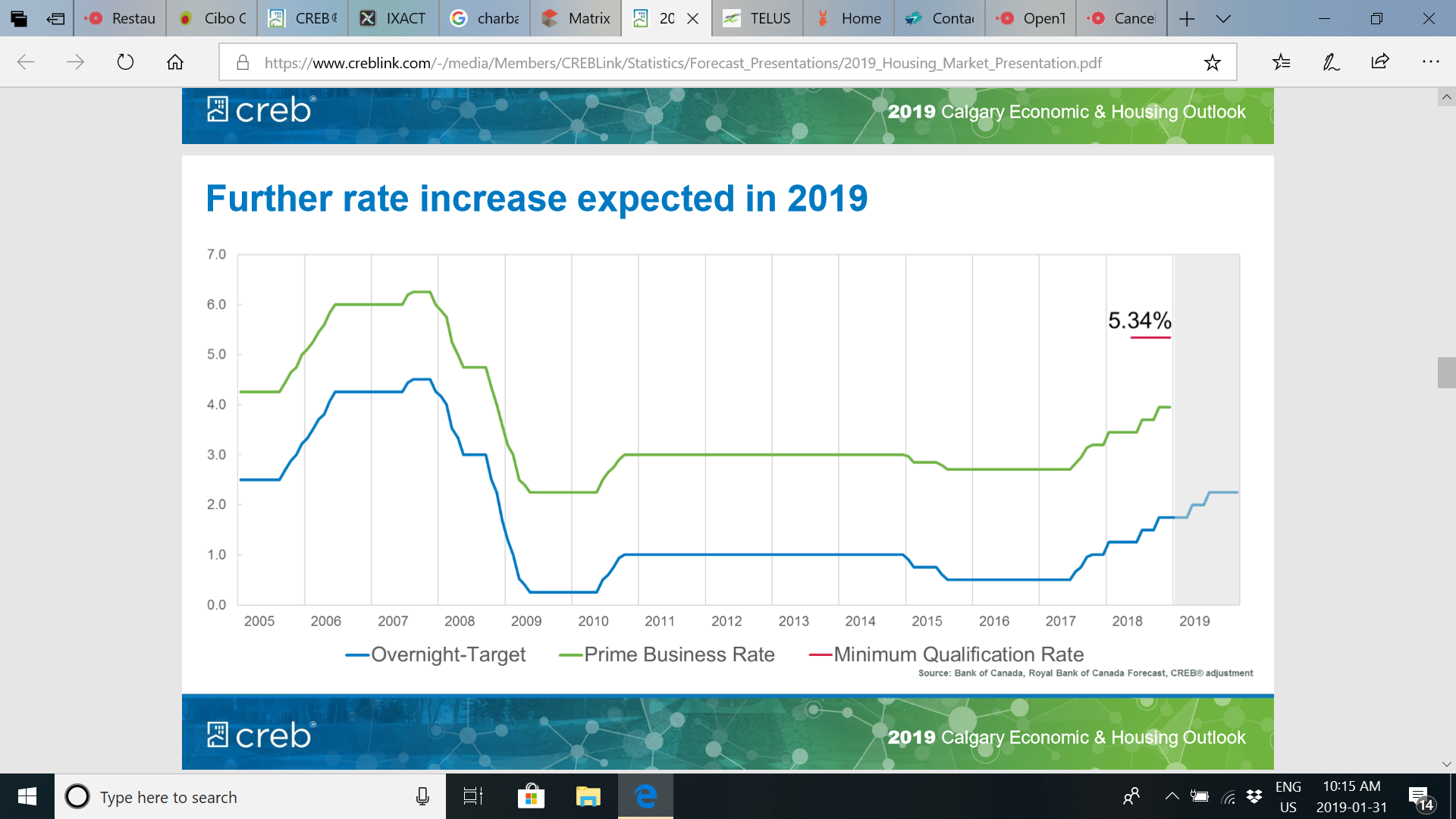Open Task View on taskbar
Screen dimensions: 1456x819
[x=473, y=796]
